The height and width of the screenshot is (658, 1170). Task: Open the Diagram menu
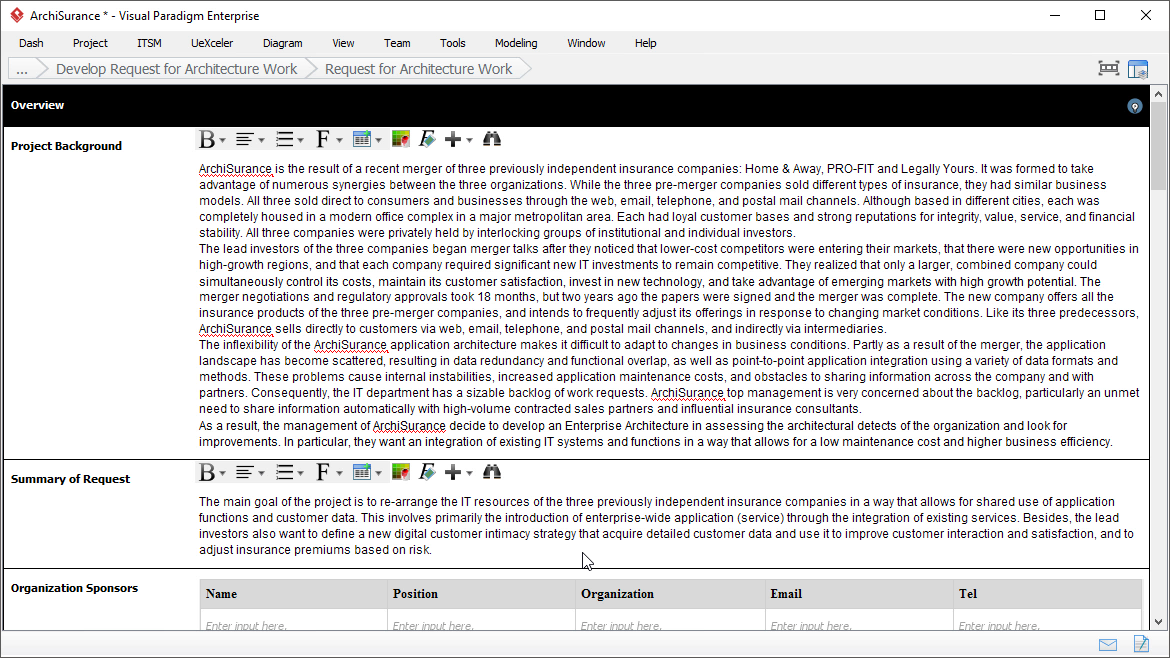pyautogui.click(x=283, y=43)
